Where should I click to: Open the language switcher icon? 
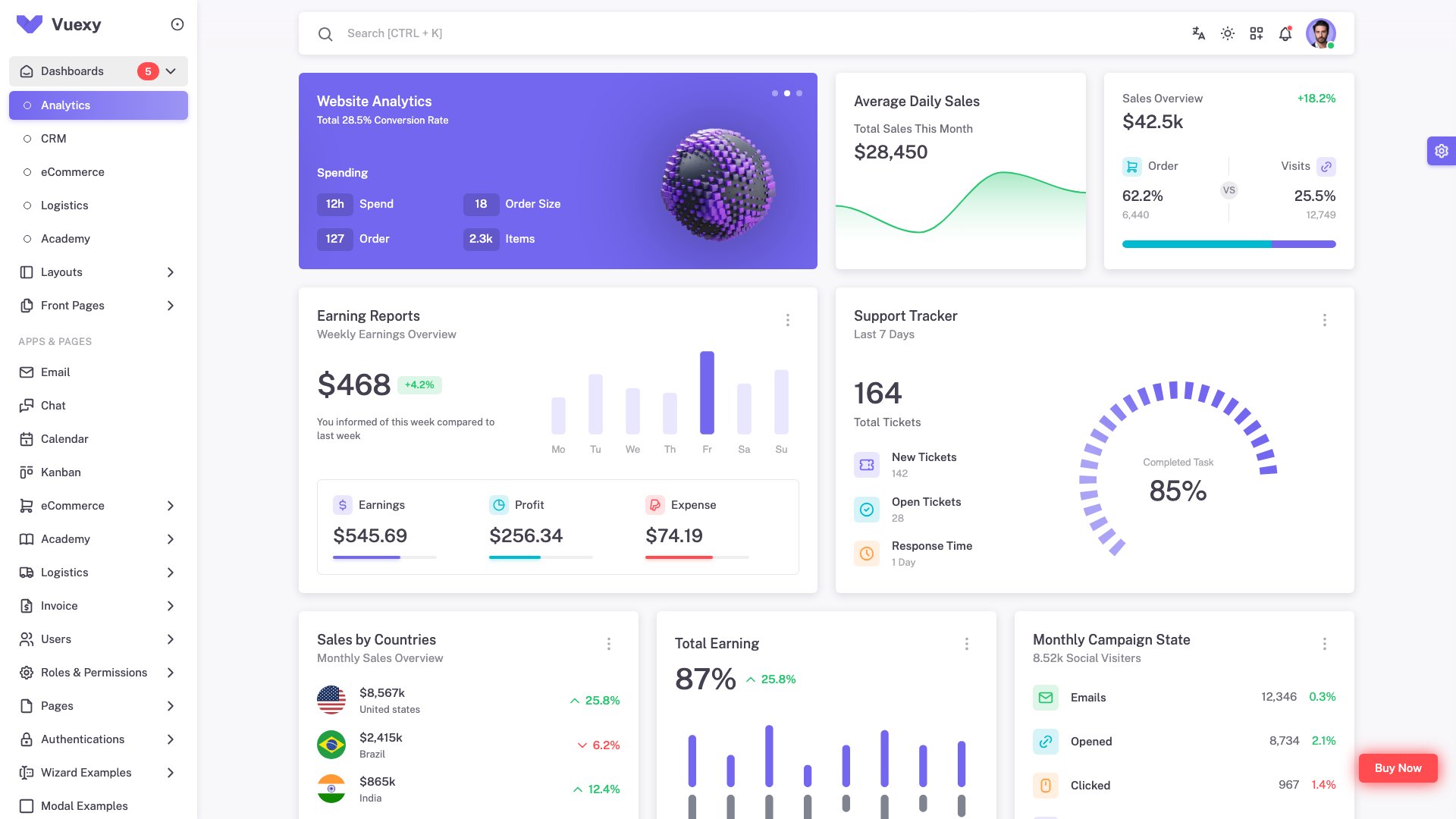[1198, 33]
